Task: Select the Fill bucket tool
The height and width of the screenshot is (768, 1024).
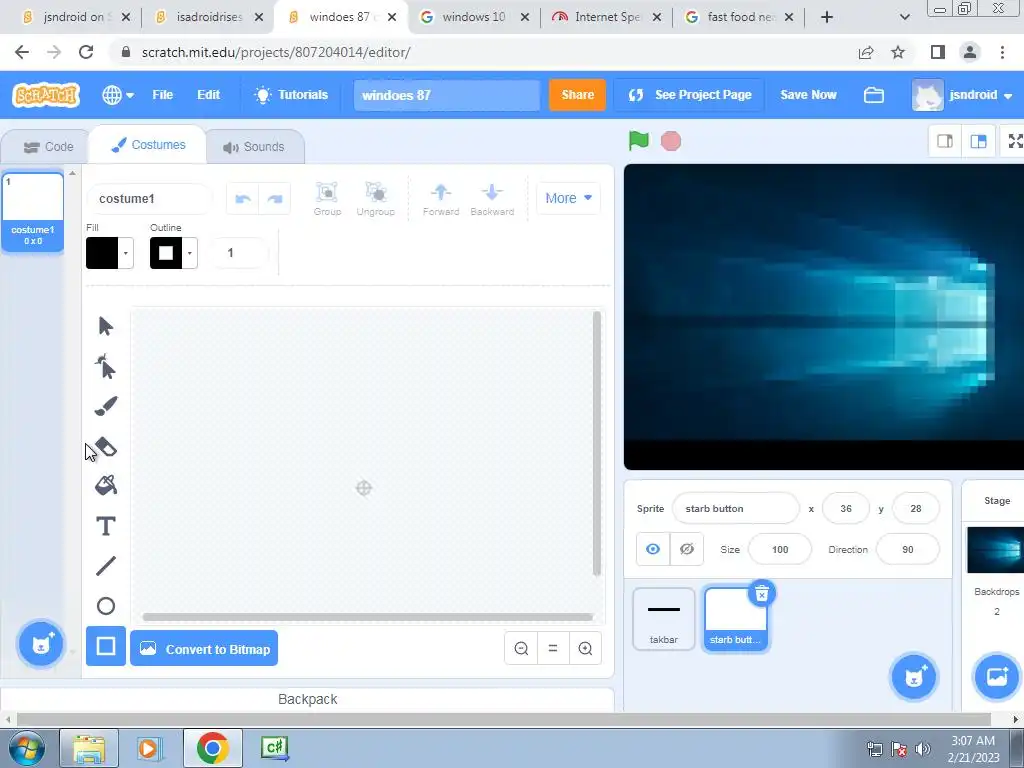Action: tap(105, 485)
